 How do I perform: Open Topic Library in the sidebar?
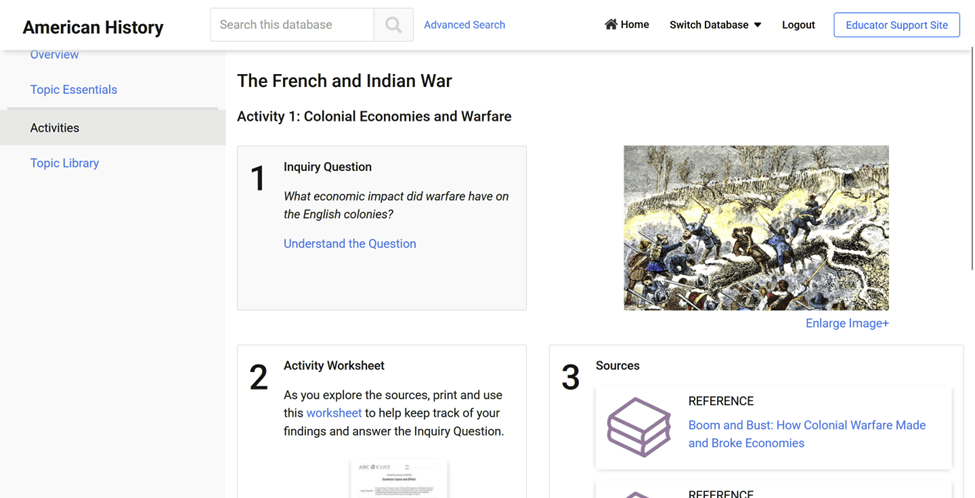click(x=64, y=163)
